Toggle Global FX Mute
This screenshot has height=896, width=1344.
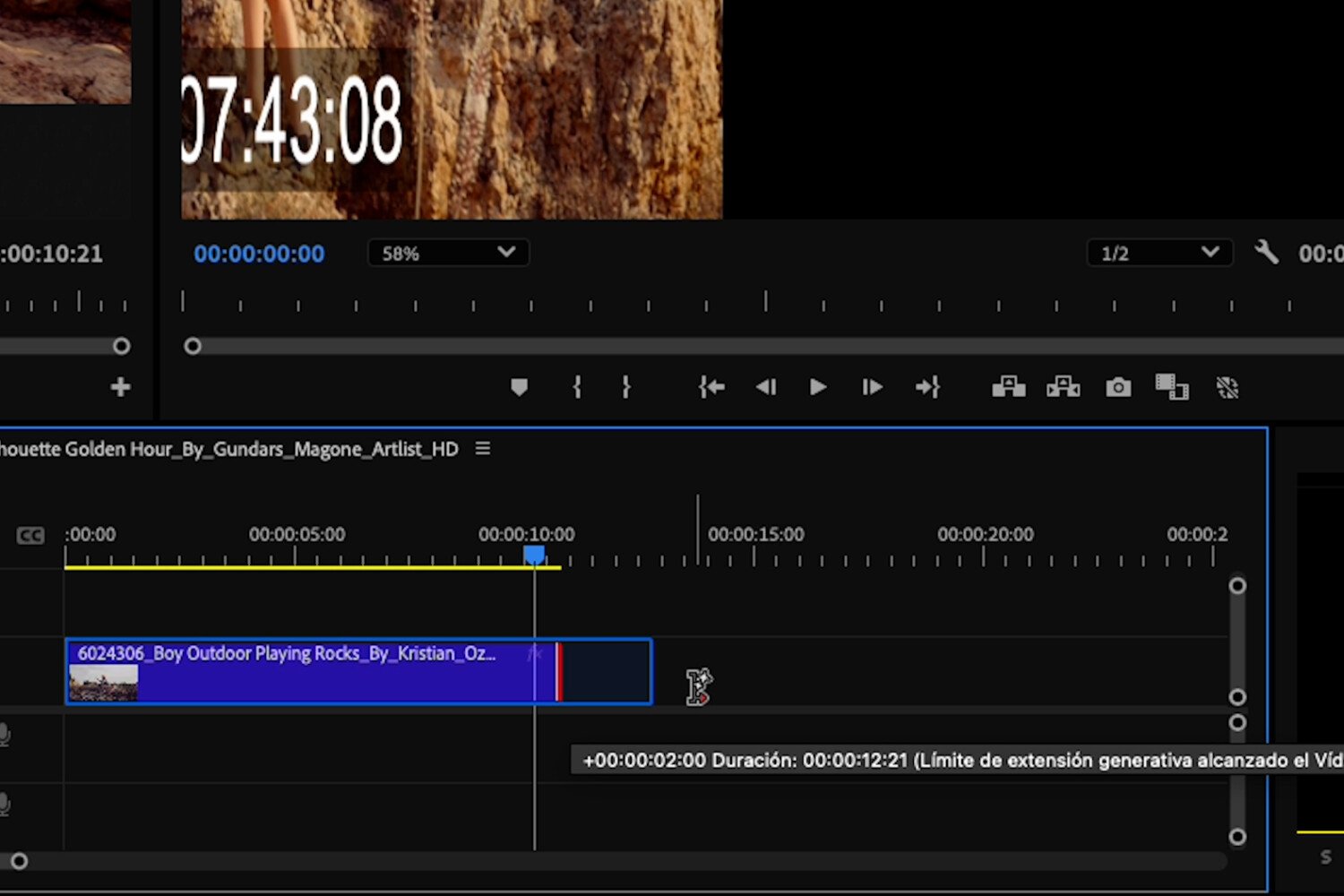[1227, 387]
